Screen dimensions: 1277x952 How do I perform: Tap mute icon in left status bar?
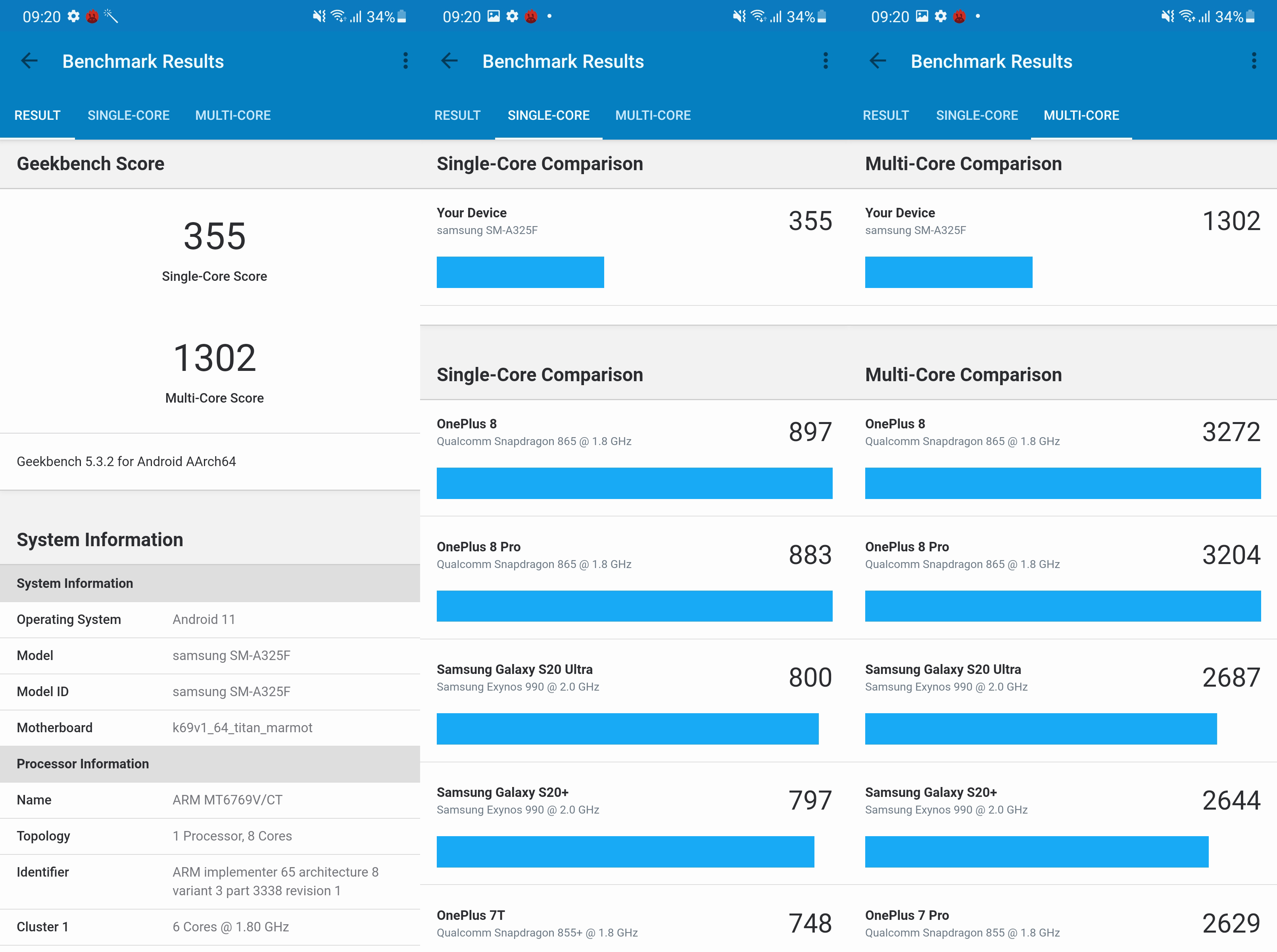pos(319,16)
